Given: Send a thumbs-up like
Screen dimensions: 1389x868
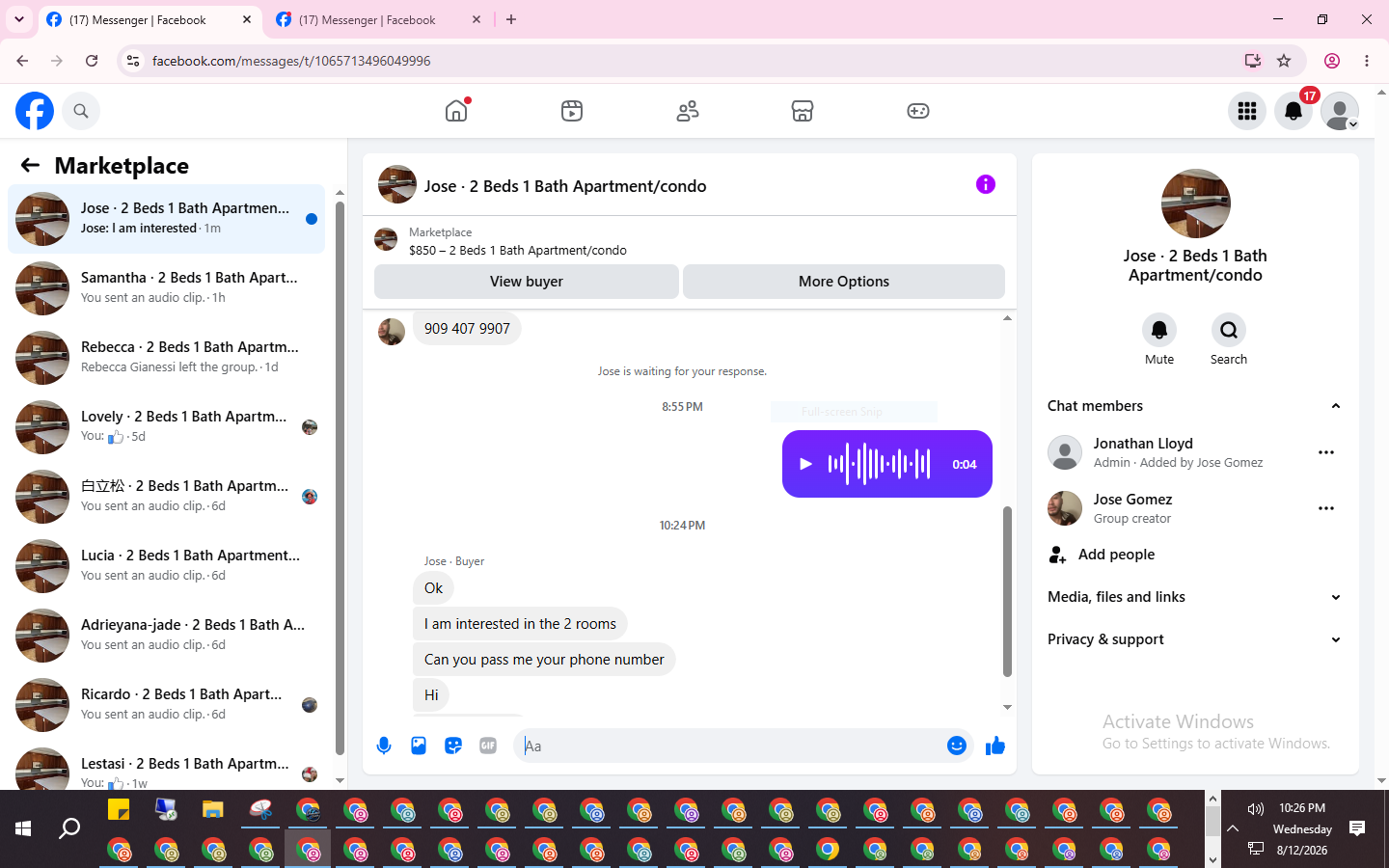Looking at the screenshot, I should (995, 746).
